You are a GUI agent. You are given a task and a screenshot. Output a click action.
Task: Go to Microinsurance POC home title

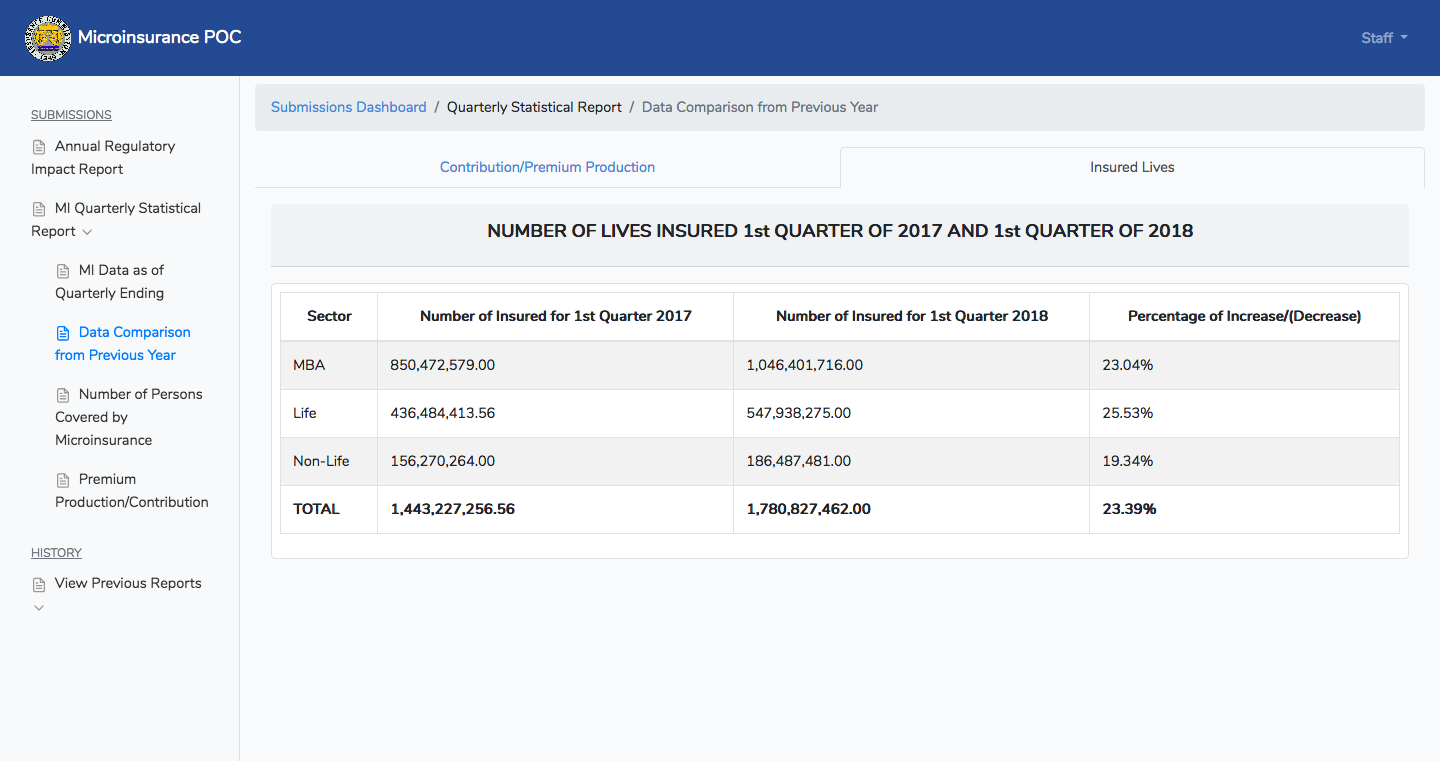pyautogui.click(x=160, y=37)
